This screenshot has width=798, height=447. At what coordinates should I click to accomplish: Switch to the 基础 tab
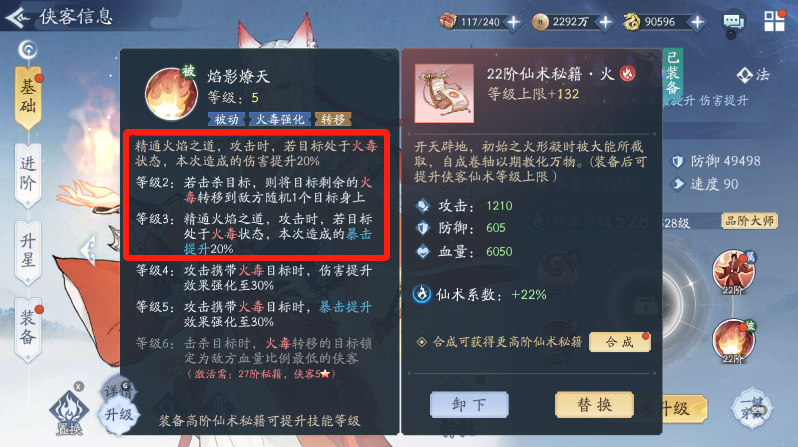(x=28, y=97)
